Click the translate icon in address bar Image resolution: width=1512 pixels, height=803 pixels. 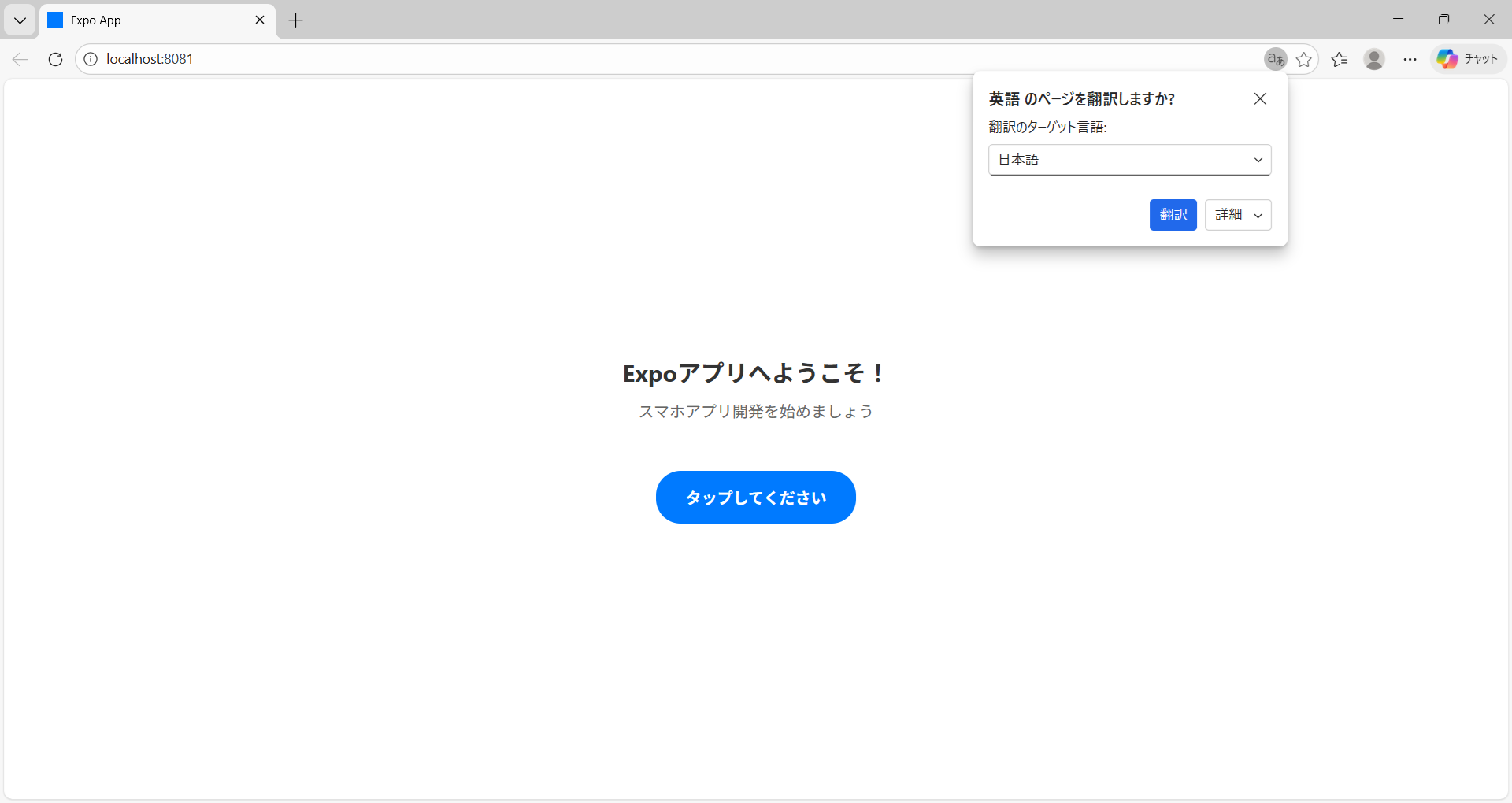[1275, 59]
